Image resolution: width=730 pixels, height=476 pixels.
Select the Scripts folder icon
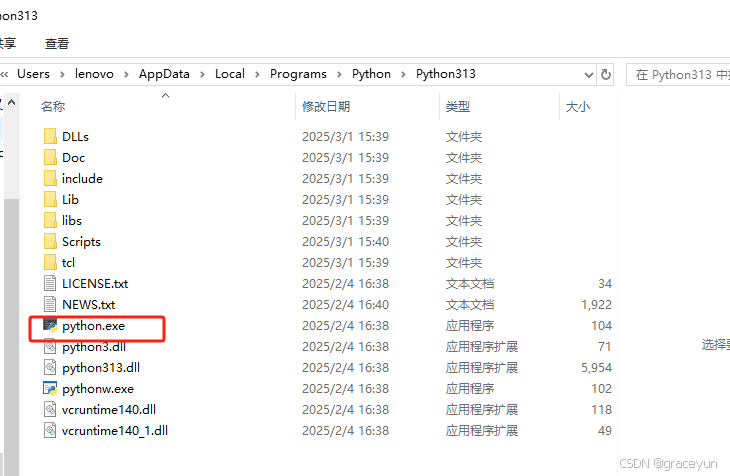[50, 241]
